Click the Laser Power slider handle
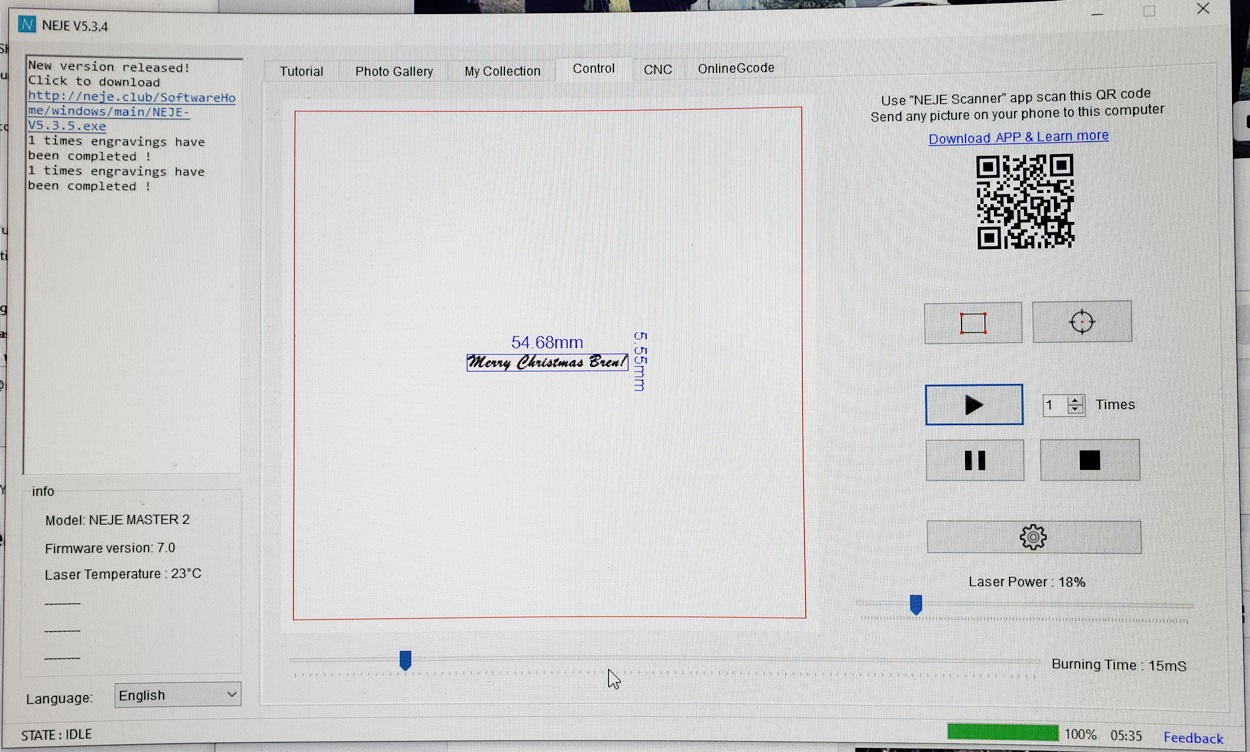This screenshot has height=752, width=1250. point(915,604)
